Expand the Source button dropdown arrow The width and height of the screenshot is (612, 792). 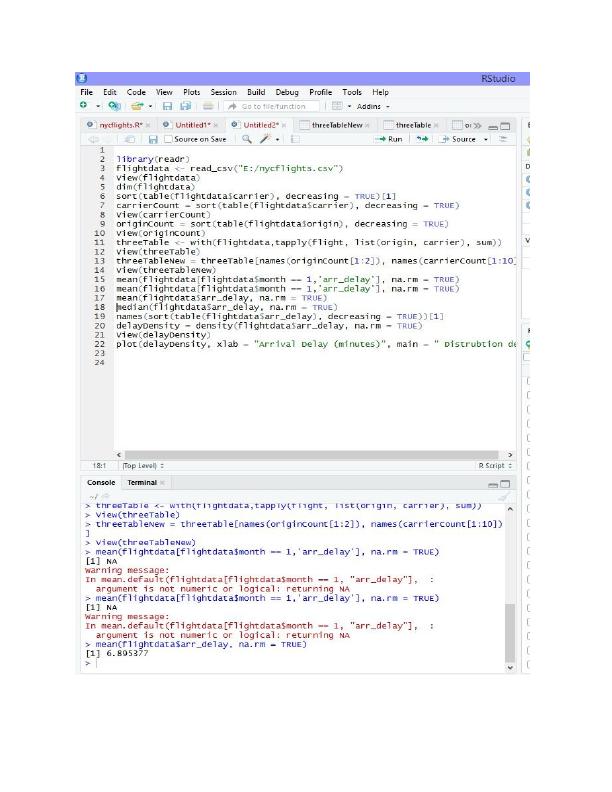pos(487,139)
